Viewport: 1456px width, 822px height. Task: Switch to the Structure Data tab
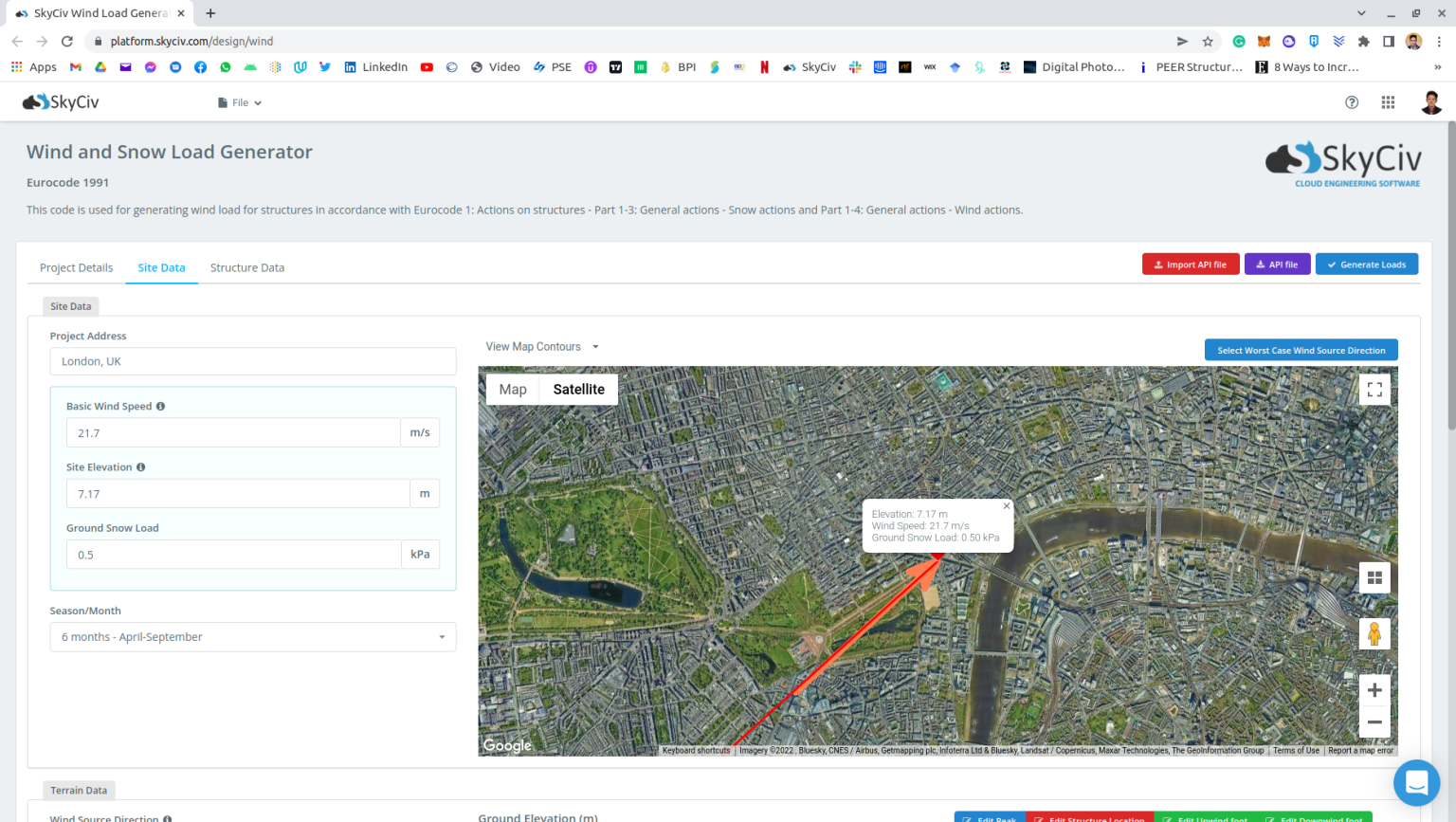point(247,268)
